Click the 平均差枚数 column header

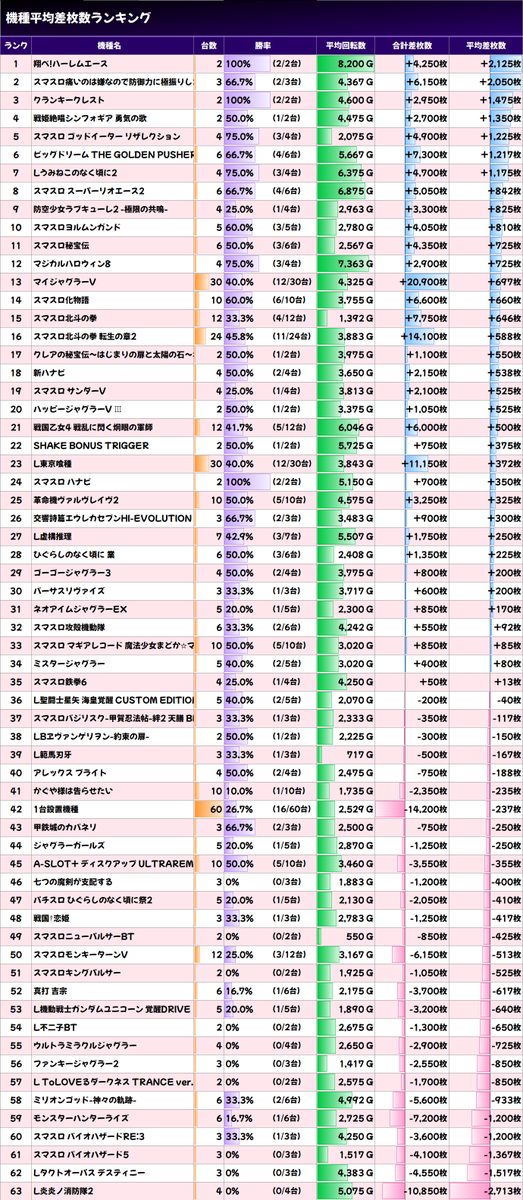(487, 46)
